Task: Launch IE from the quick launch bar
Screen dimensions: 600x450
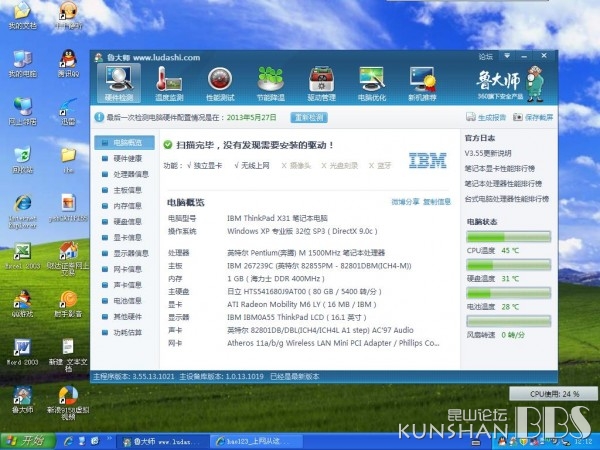Action: click(x=69, y=441)
